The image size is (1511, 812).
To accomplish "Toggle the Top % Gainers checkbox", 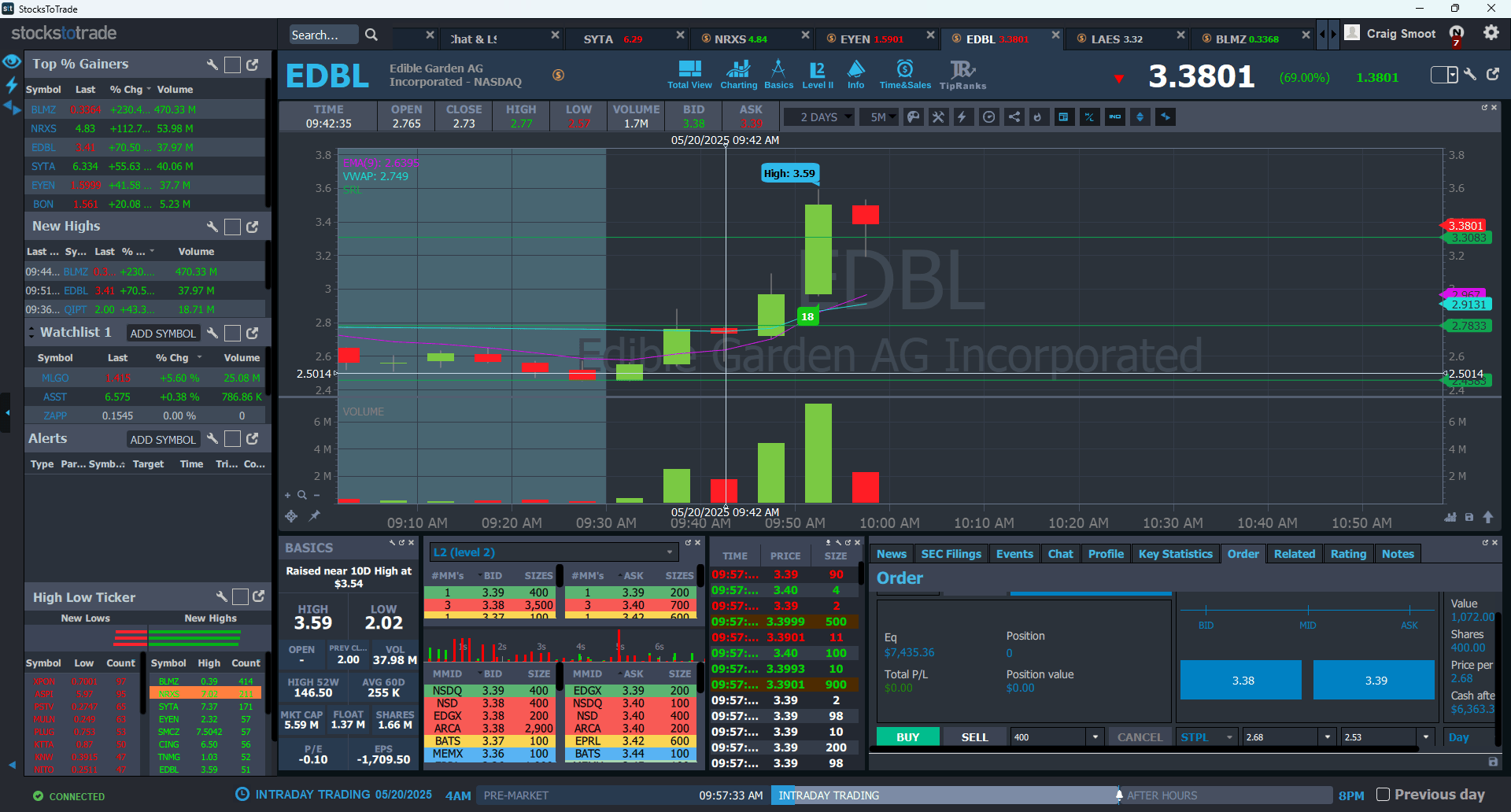I will (232, 65).
